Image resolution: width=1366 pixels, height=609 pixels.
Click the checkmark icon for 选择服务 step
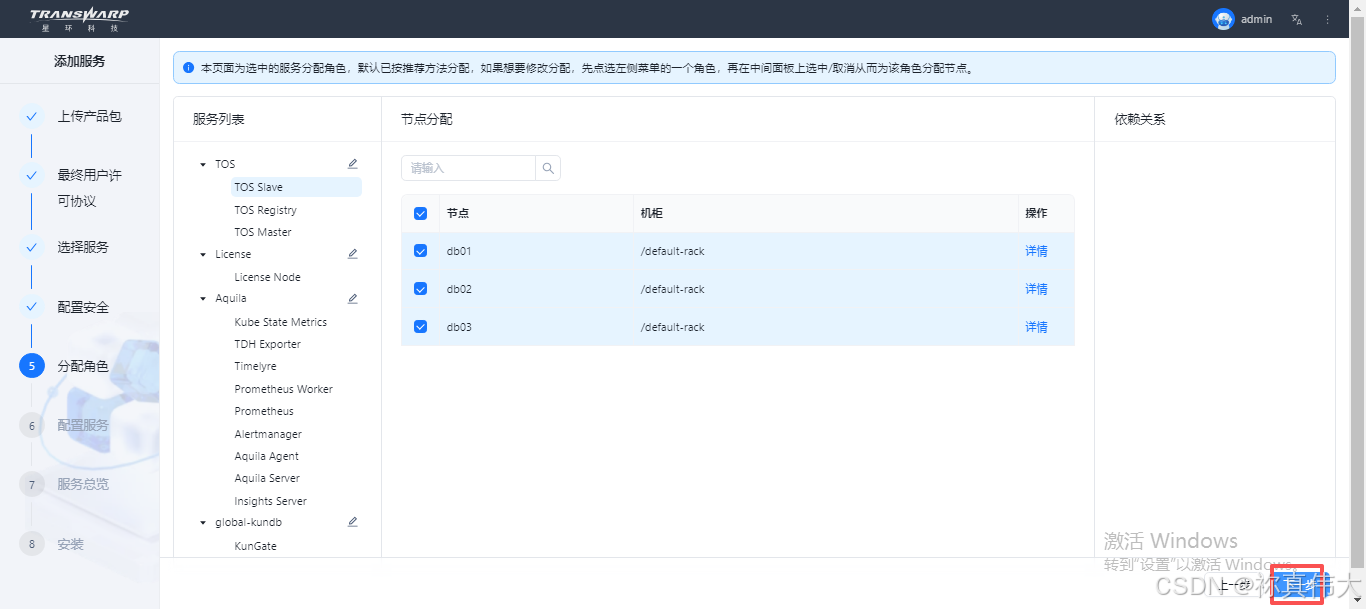tap(31, 247)
